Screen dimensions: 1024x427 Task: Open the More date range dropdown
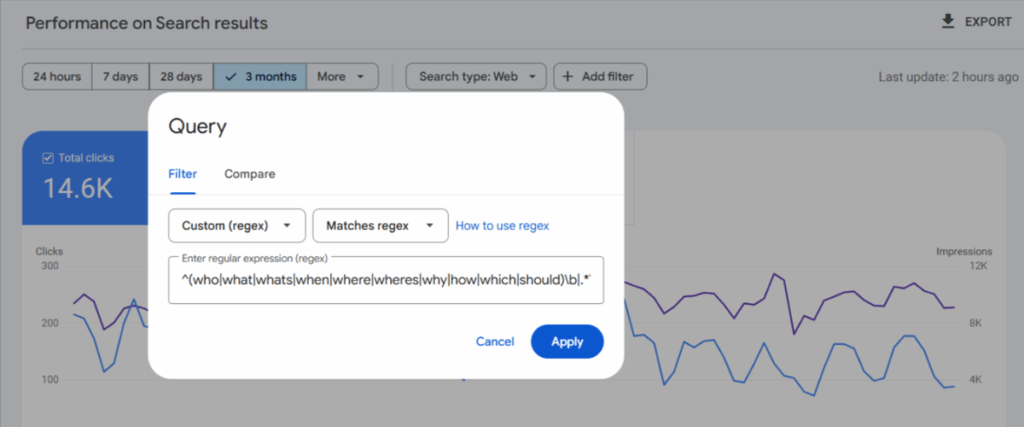tap(342, 76)
